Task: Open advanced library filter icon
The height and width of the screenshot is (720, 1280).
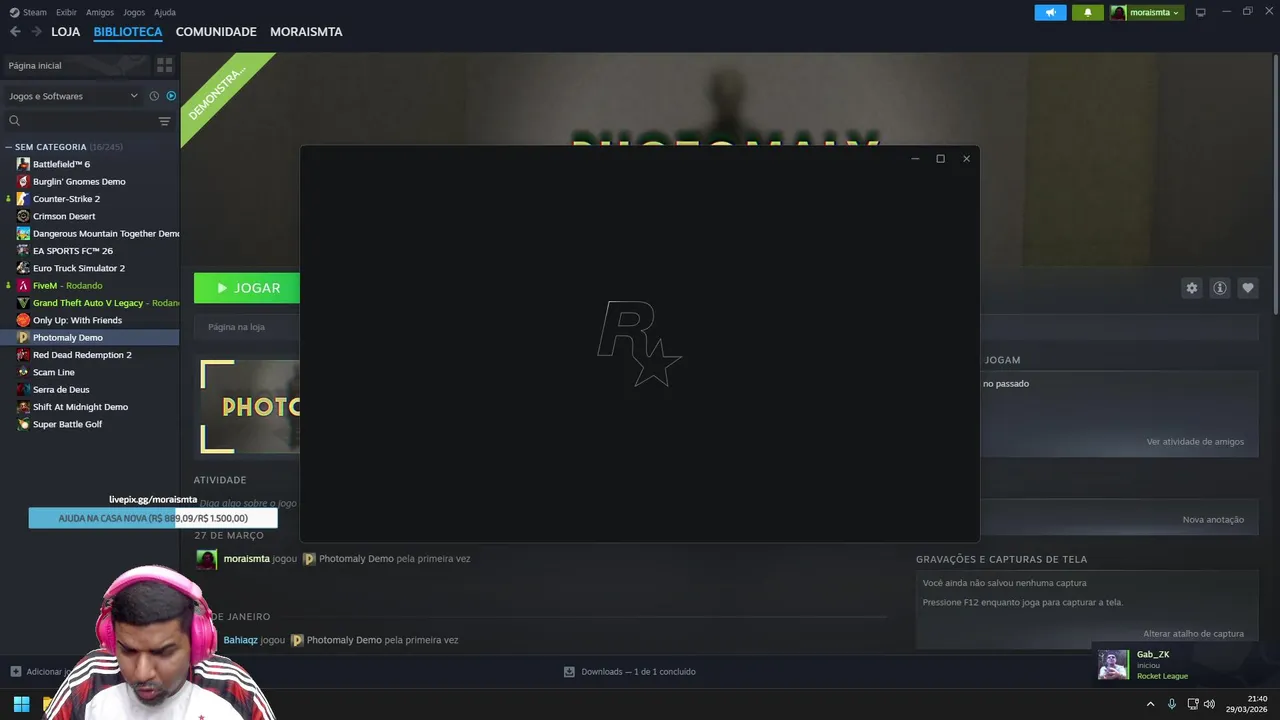Action: (165, 121)
